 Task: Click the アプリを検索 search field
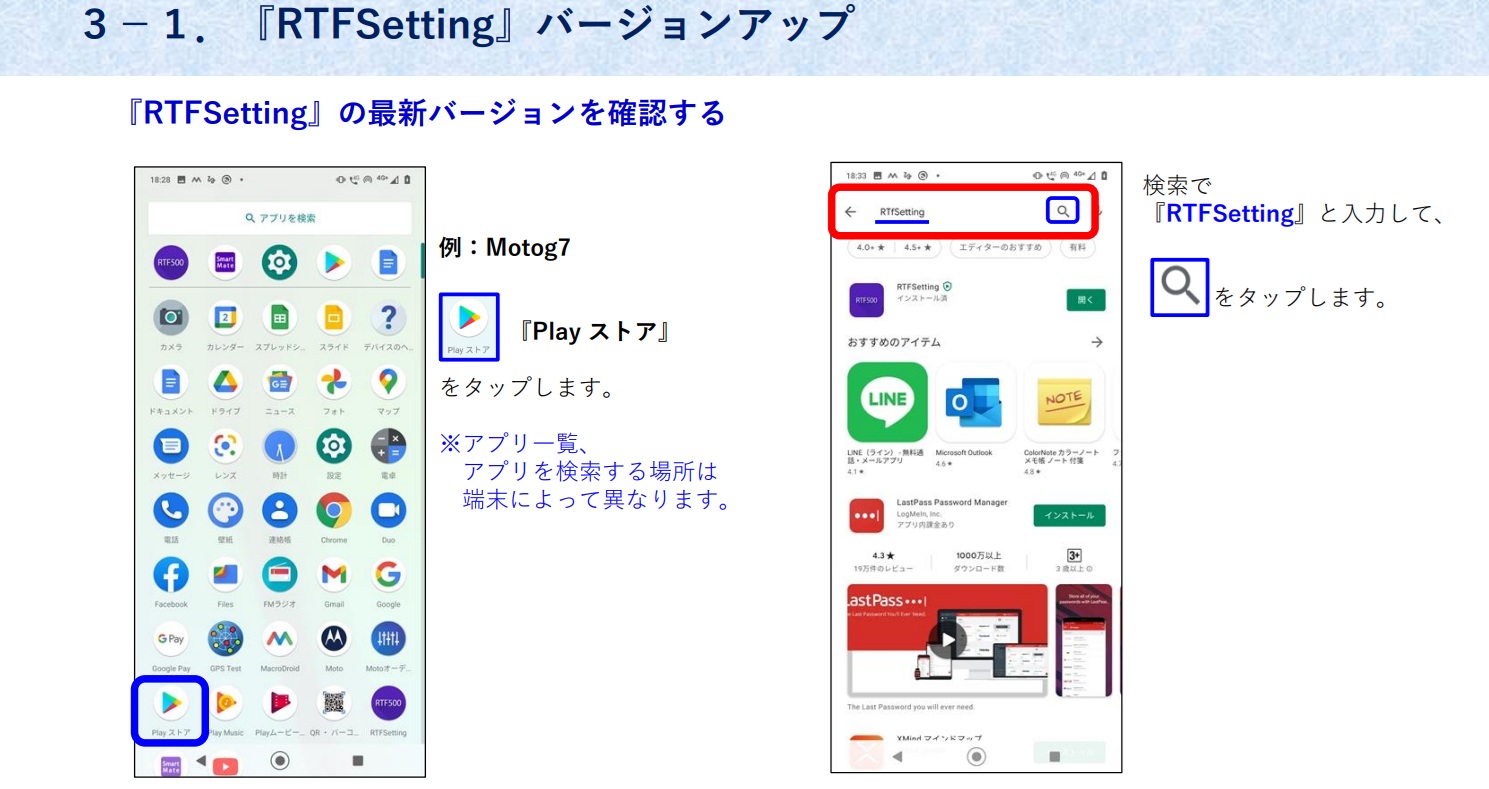click(x=280, y=218)
